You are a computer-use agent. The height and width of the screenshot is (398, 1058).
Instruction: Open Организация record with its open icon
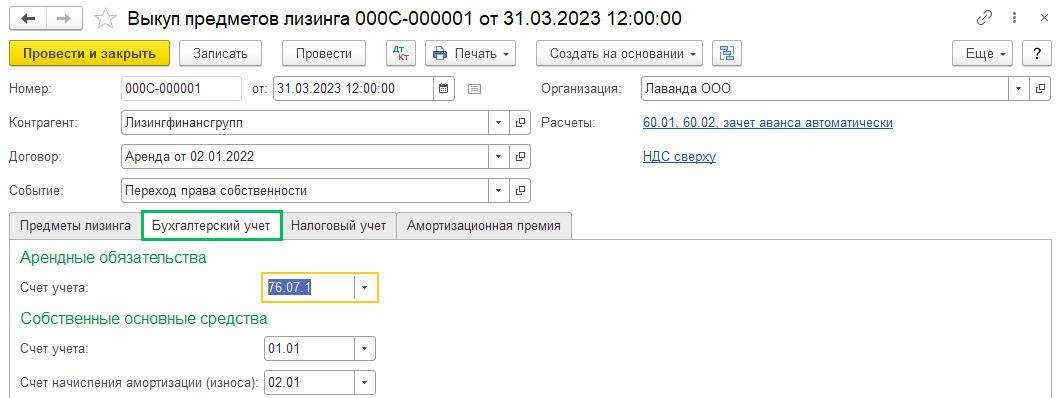[1040, 88]
